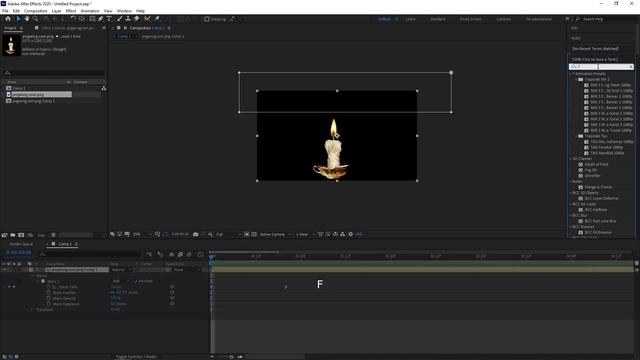Open the Graph Editor in timeline

(200, 254)
